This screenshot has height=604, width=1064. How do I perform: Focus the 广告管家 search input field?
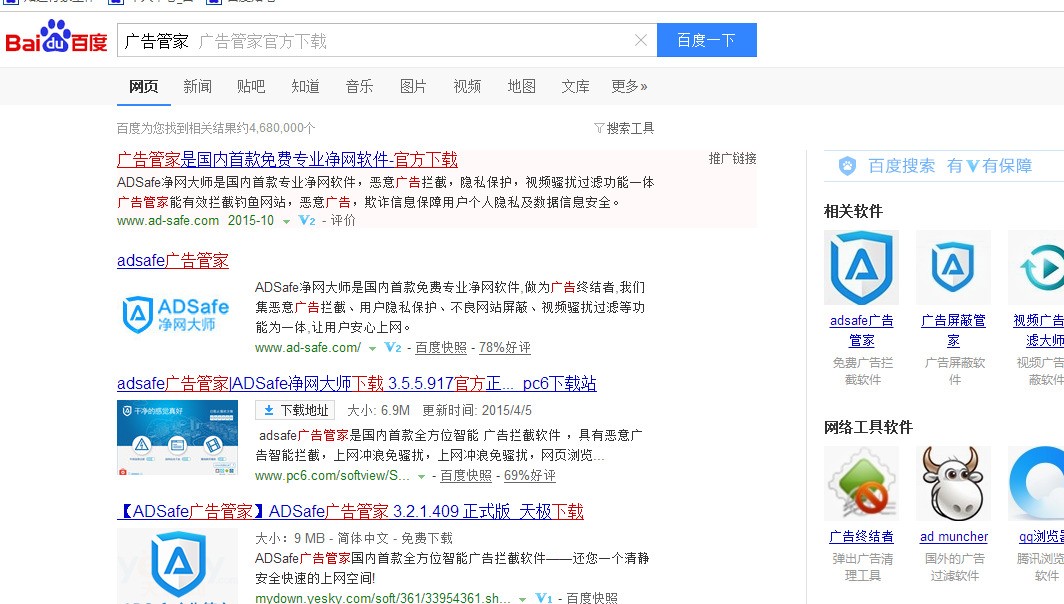[x=377, y=40]
